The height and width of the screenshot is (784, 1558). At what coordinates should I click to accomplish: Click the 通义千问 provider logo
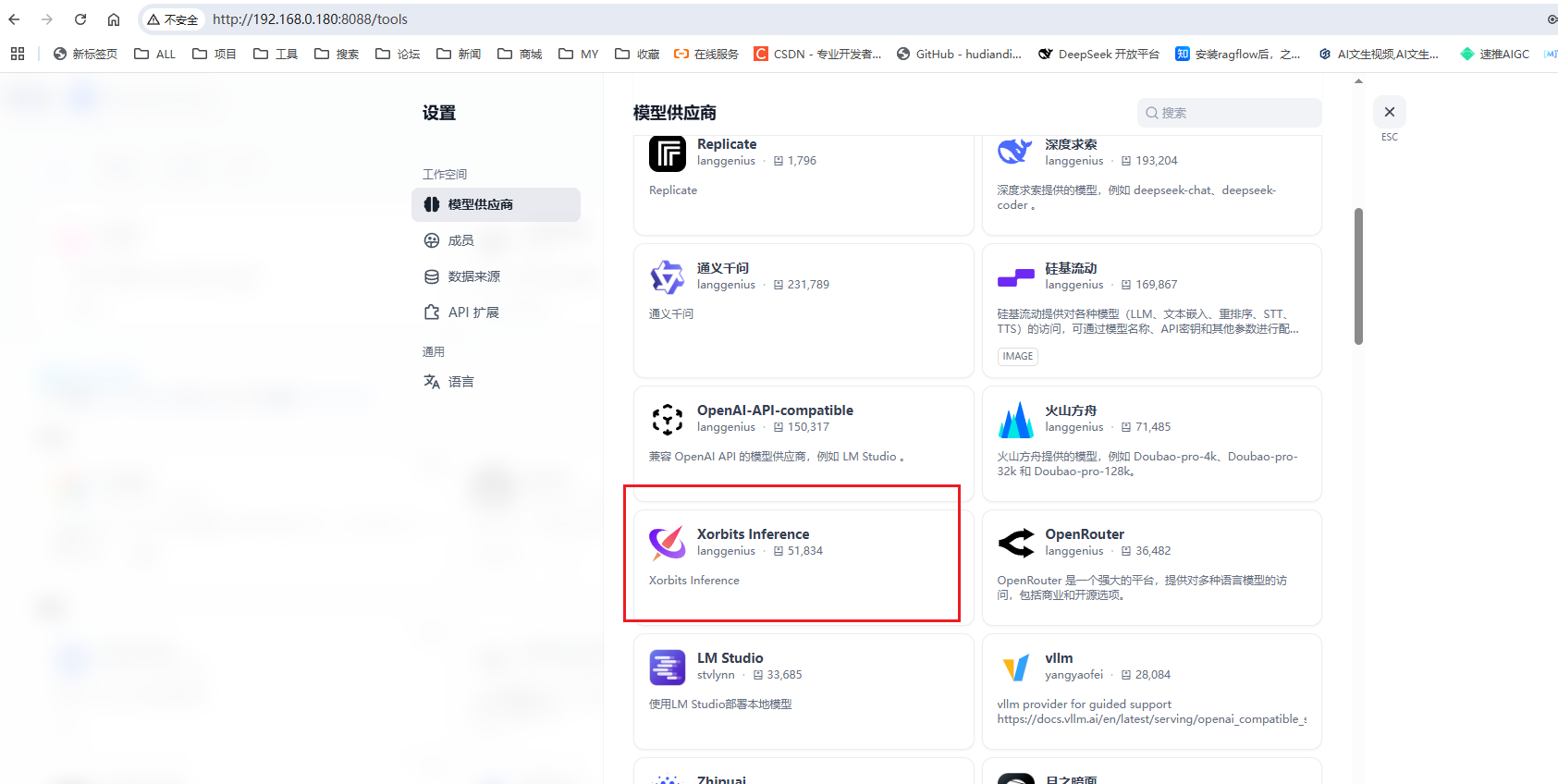(x=668, y=276)
